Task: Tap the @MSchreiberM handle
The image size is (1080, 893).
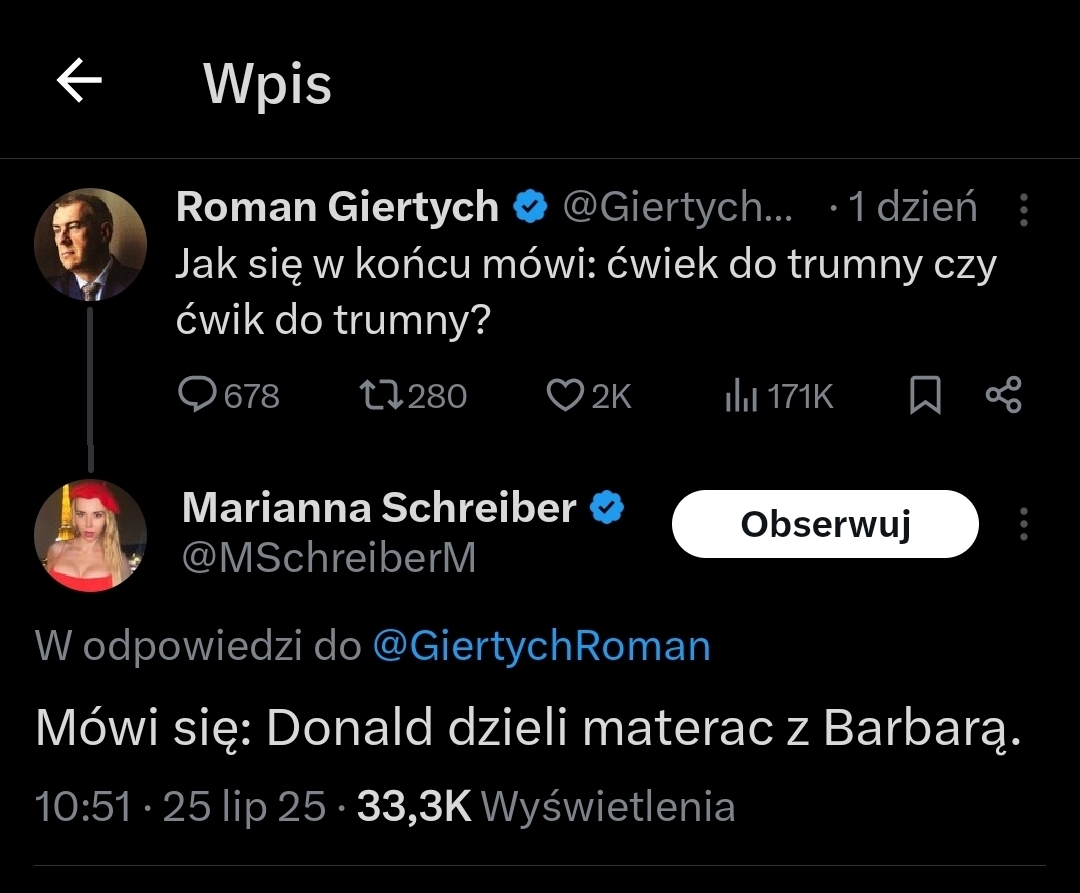Action: (x=329, y=558)
